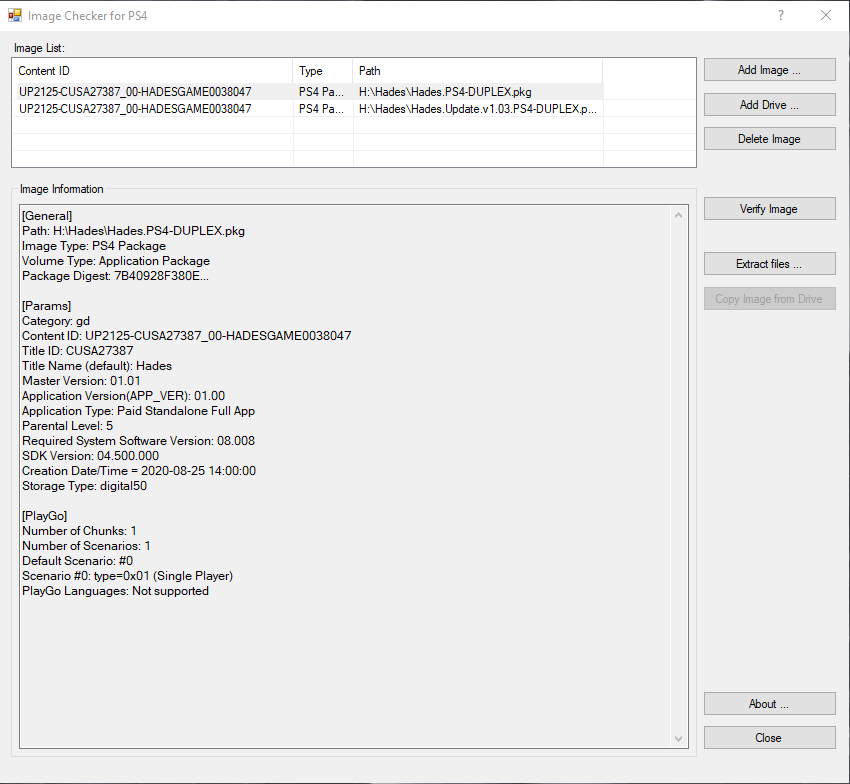
Task: Click the Path column header
Action: 478,70
